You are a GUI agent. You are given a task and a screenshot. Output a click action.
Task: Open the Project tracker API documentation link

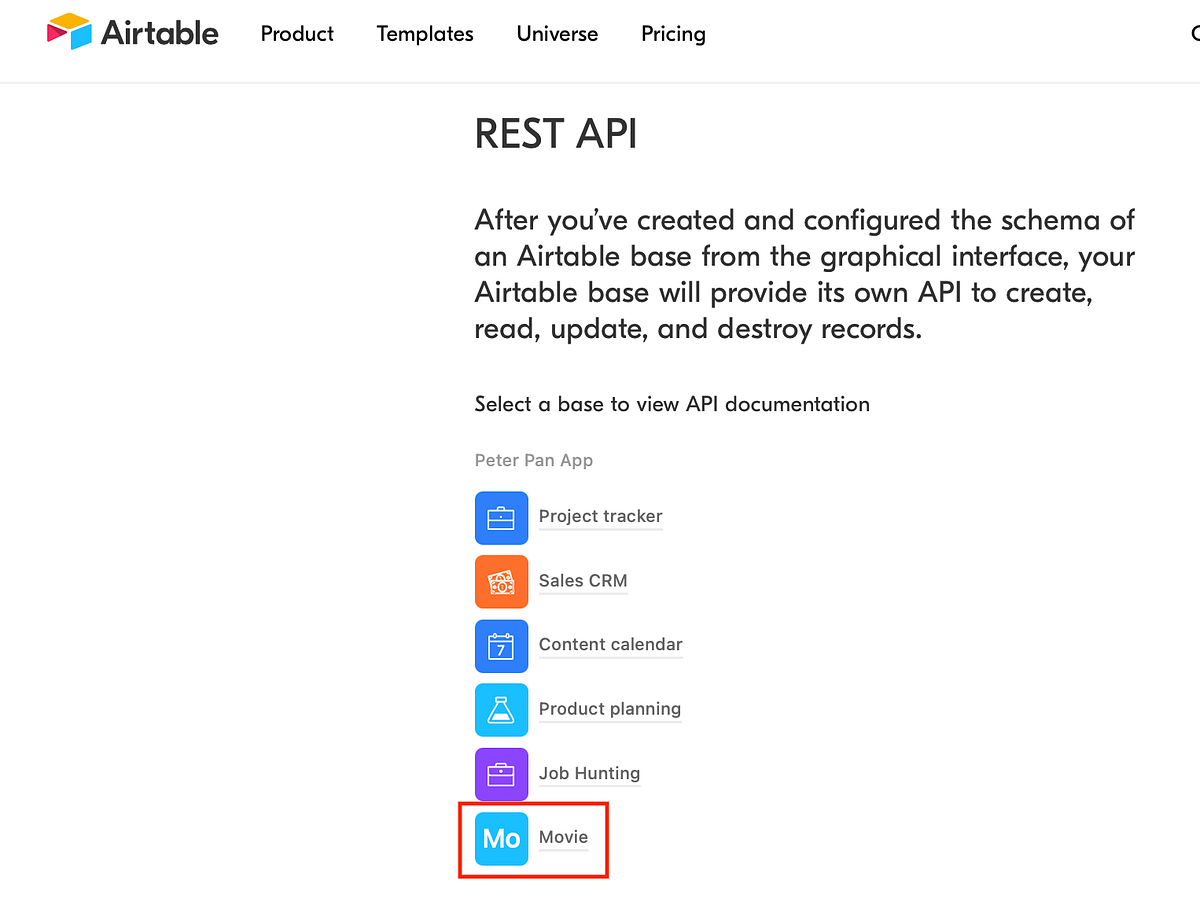coord(600,517)
